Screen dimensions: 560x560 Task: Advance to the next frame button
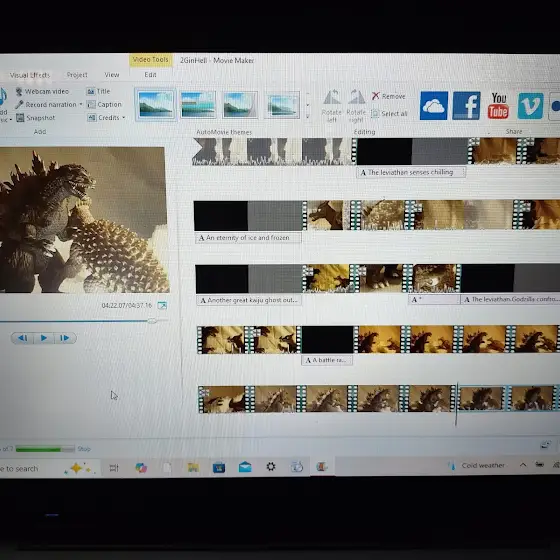pos(65,338)
